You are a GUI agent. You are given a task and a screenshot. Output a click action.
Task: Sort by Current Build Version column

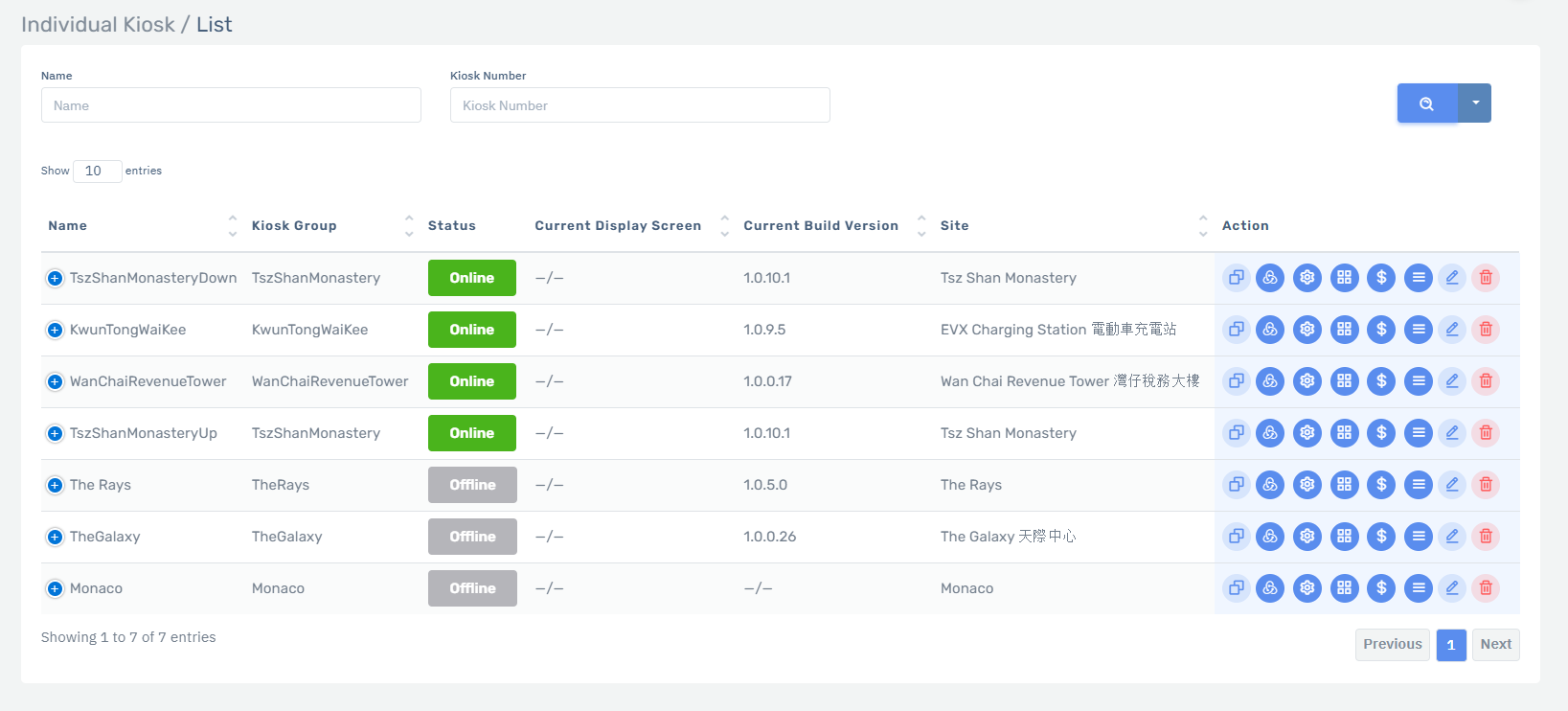[x=834, y=226]
